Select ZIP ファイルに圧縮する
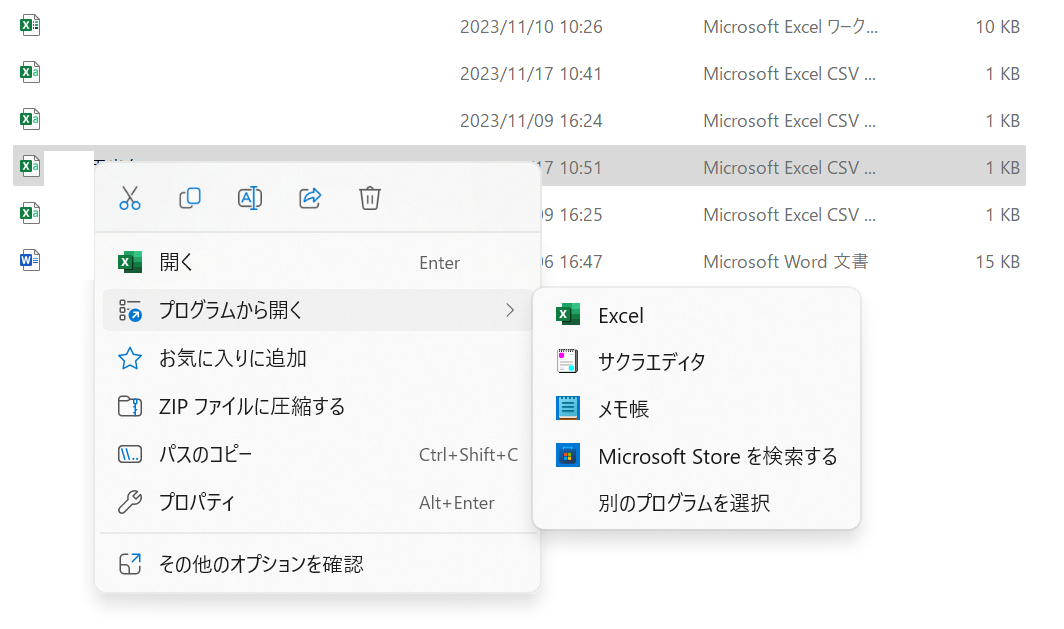Screen dimensions: 1064x629 pyautogui.click(x=318, y=406)
